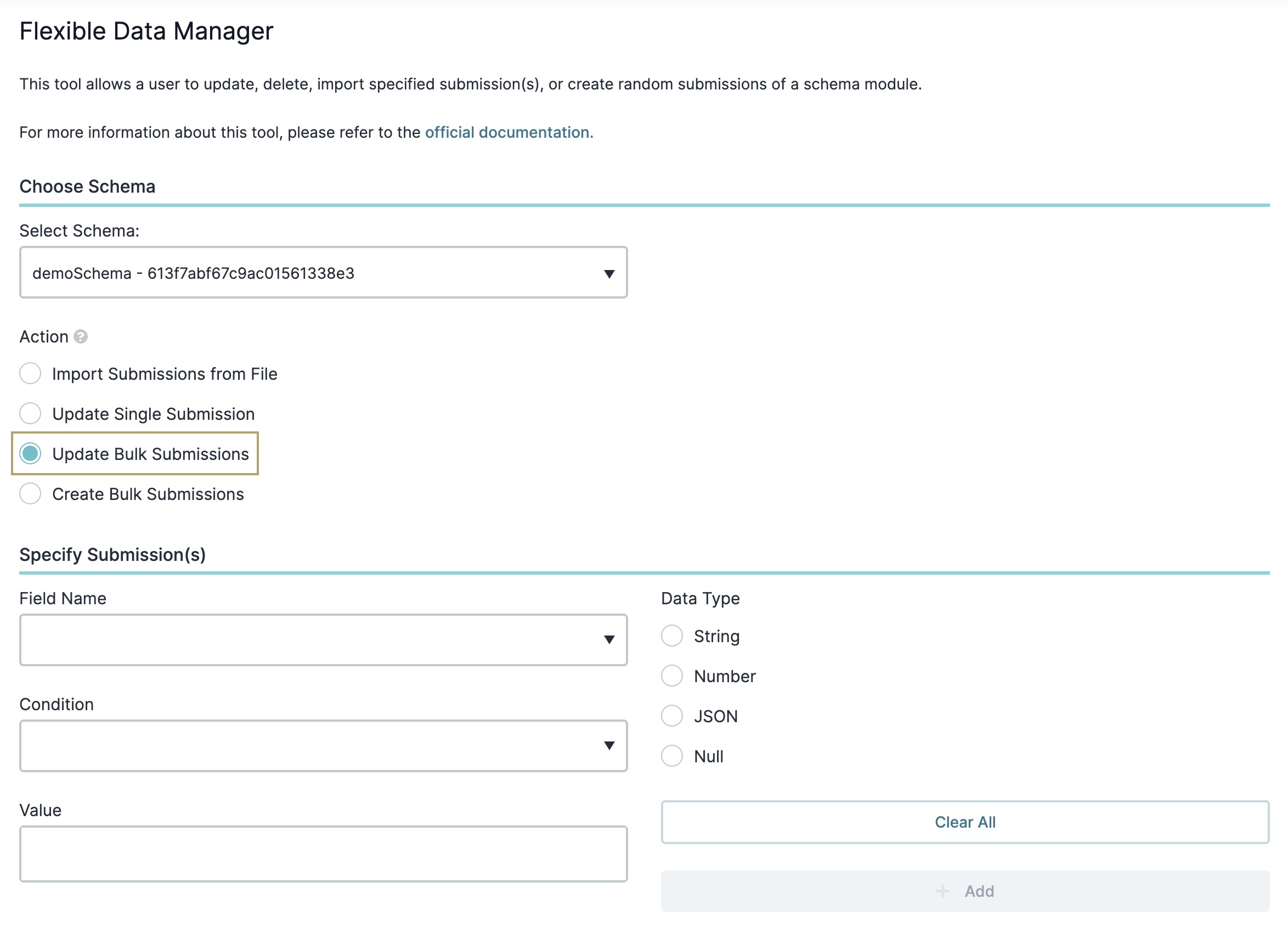The width and height of the screenshot is (1288, 933).
Task: Click the Specify Submission(s) heading
Action: 112,554
